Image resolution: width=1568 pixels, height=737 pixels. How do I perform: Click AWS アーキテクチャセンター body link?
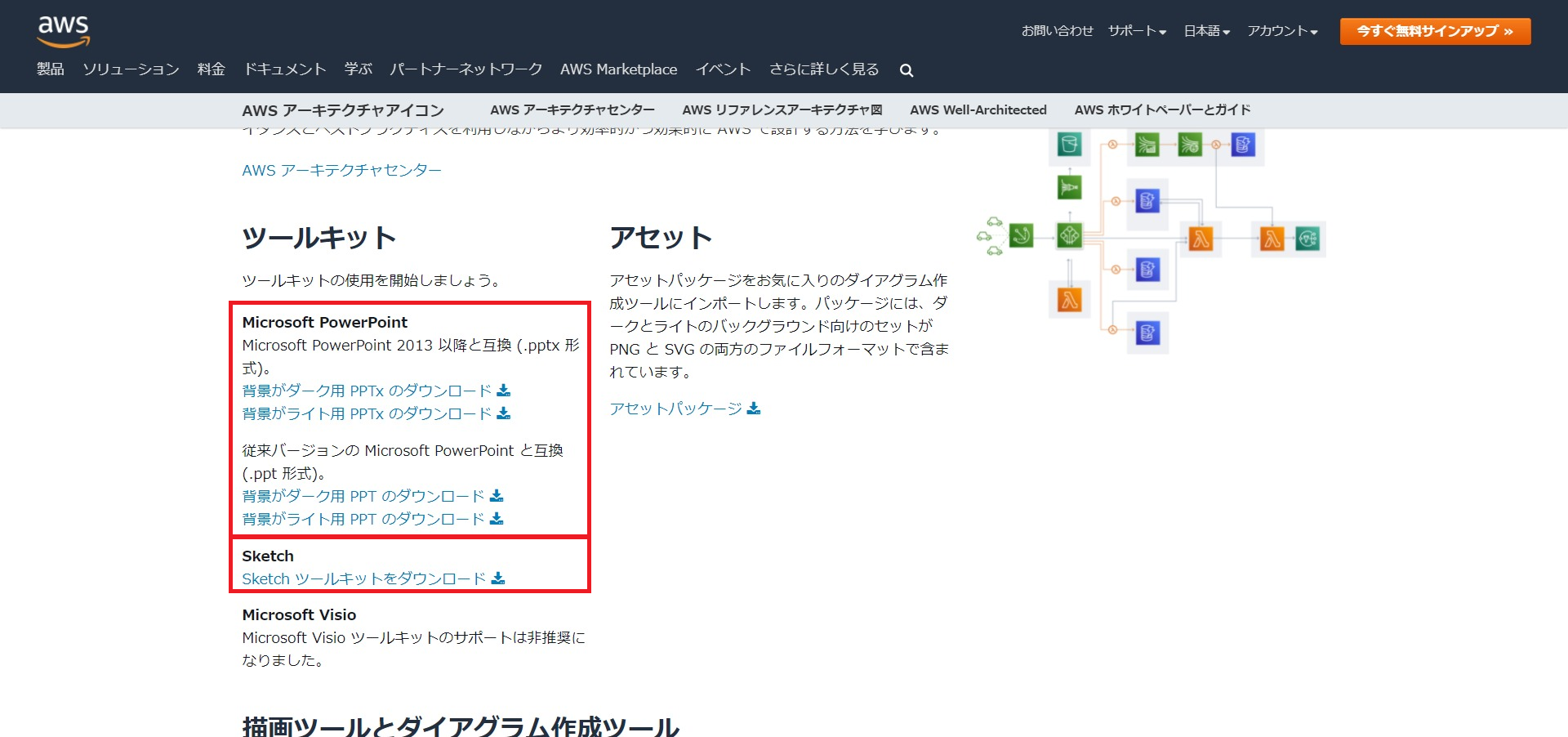pyautogui.click(x=341, y=170)
